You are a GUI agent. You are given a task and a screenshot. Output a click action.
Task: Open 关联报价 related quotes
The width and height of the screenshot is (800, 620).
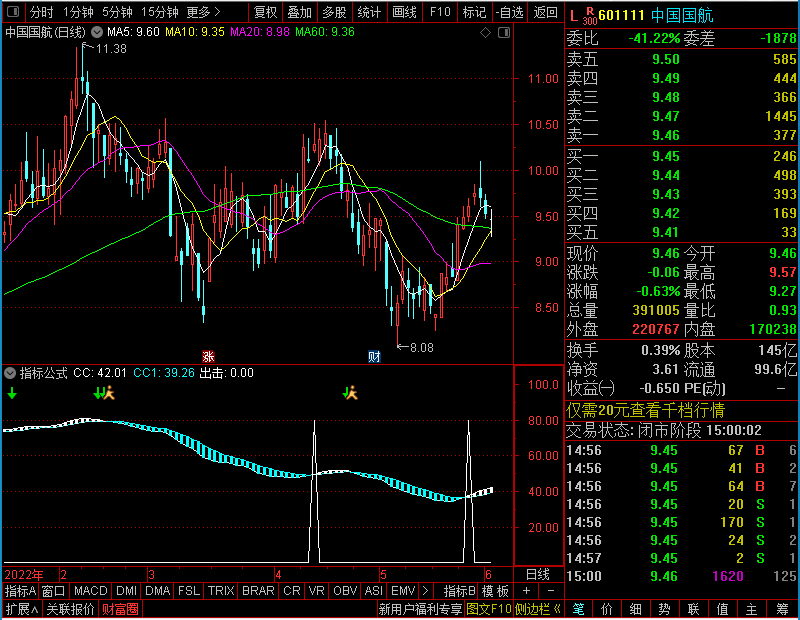(70, 609)
